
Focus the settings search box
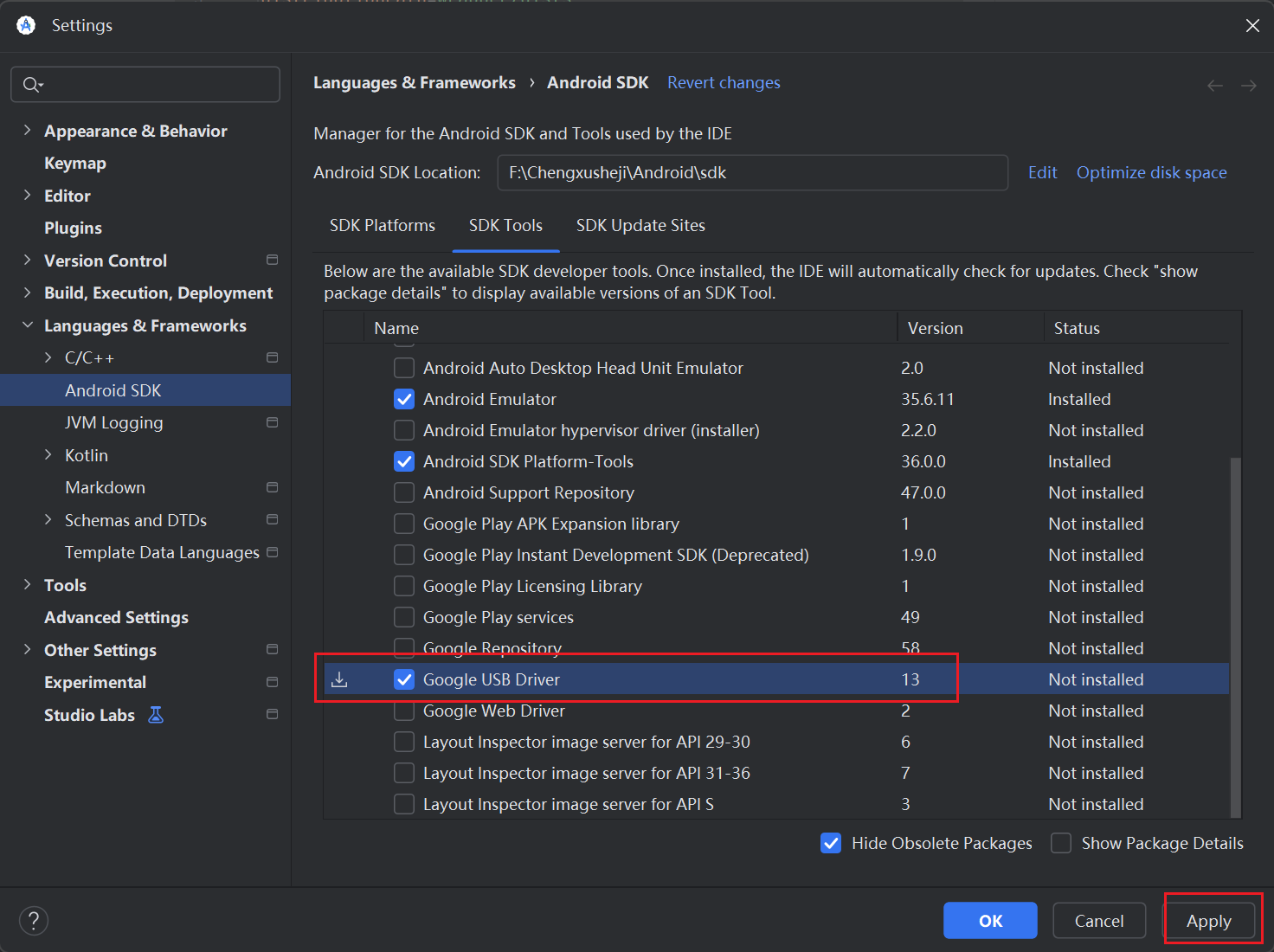[145, 85]
